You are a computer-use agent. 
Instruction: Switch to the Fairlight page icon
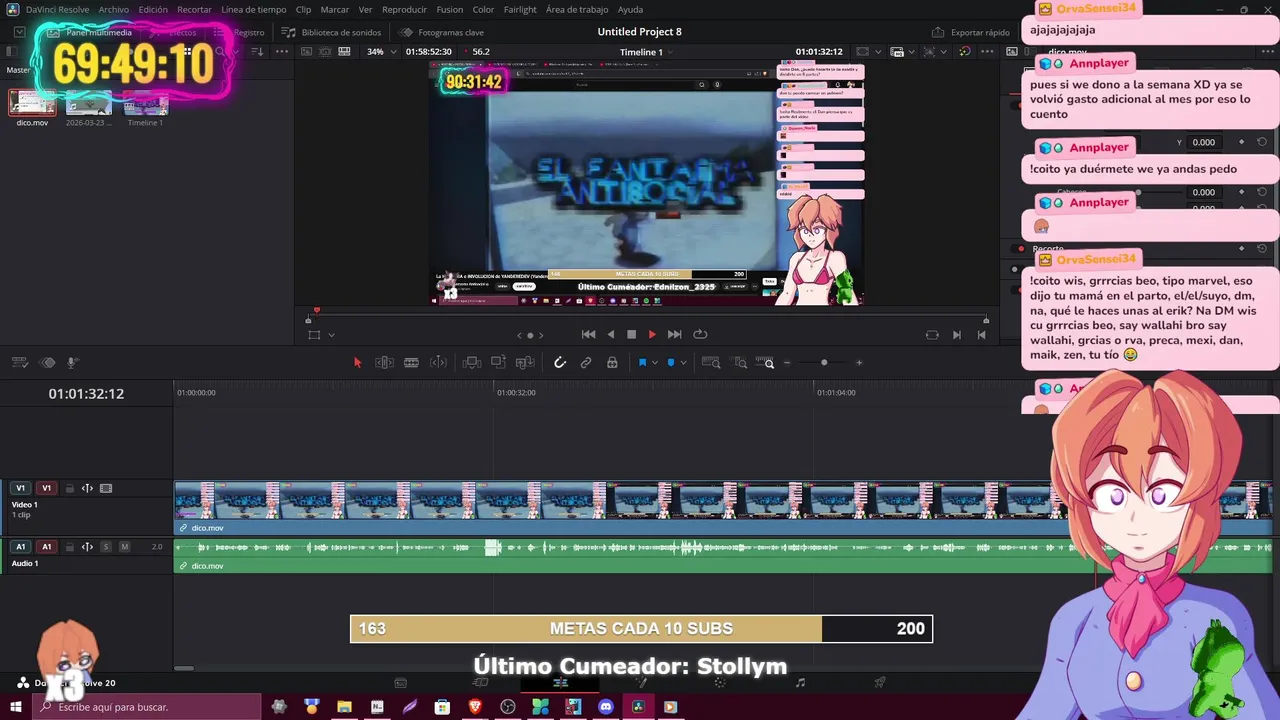[x=800, y=683]
